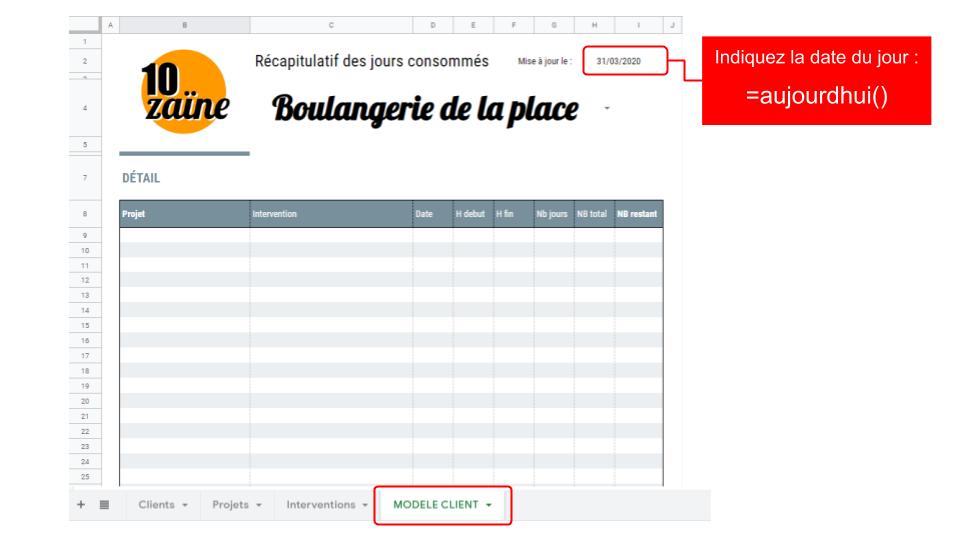
Task: Select the DÉTAIL heading cell
Action: [141, 178]
